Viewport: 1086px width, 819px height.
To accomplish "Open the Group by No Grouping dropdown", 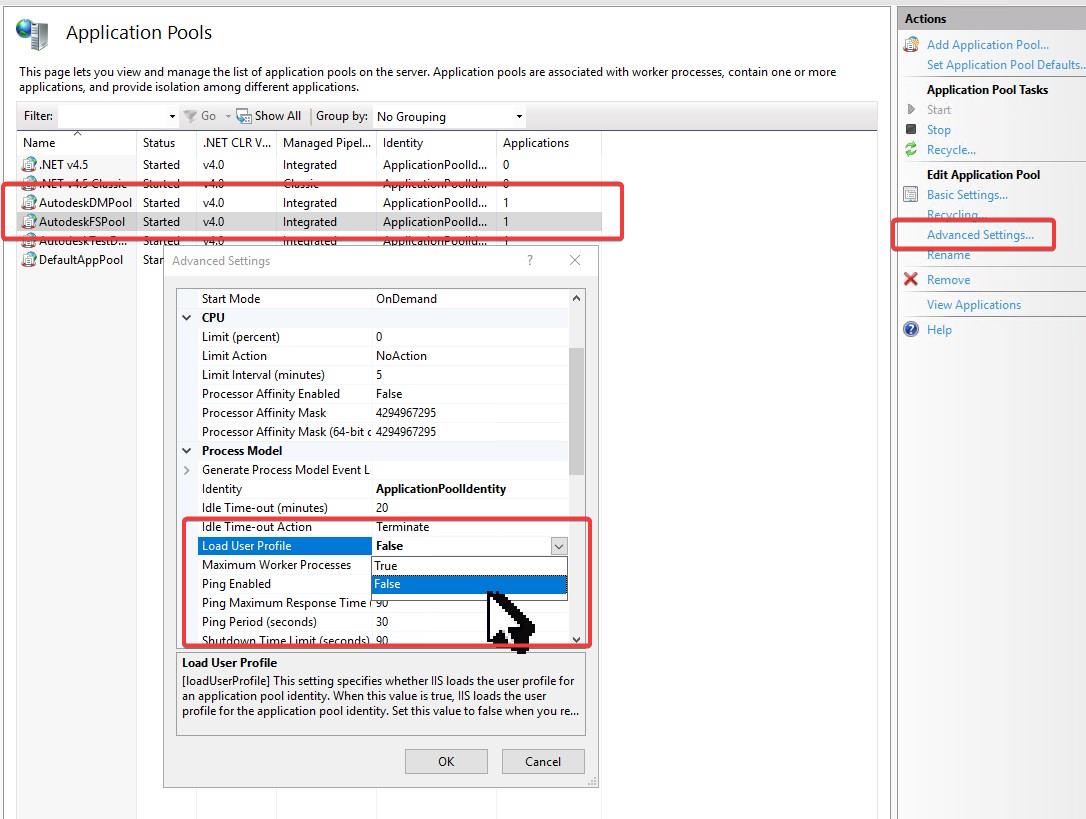I will [x=518, y=116].
